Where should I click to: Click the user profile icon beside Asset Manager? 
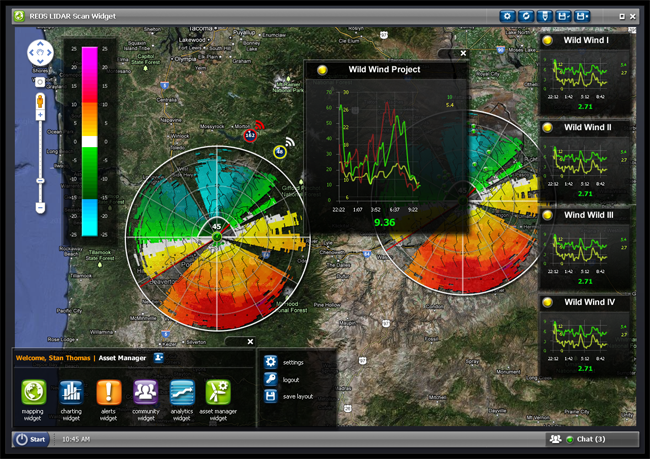click(x=158, y=357)
